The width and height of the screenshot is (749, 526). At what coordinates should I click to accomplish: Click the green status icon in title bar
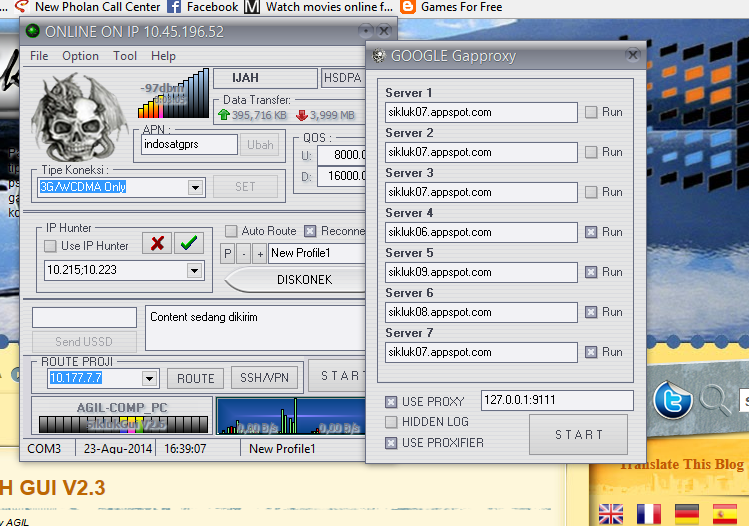tap(32, 32)
